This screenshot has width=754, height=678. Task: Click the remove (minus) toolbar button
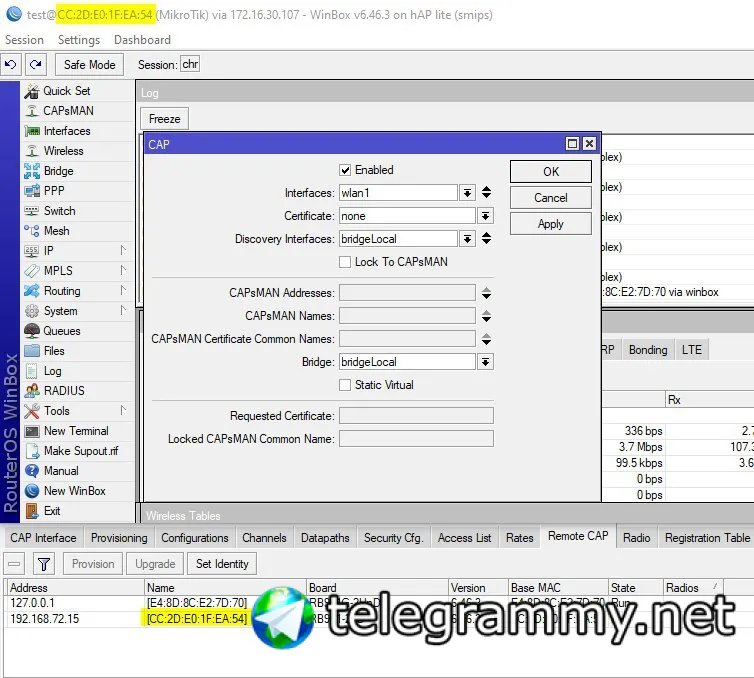coord(14,564)
